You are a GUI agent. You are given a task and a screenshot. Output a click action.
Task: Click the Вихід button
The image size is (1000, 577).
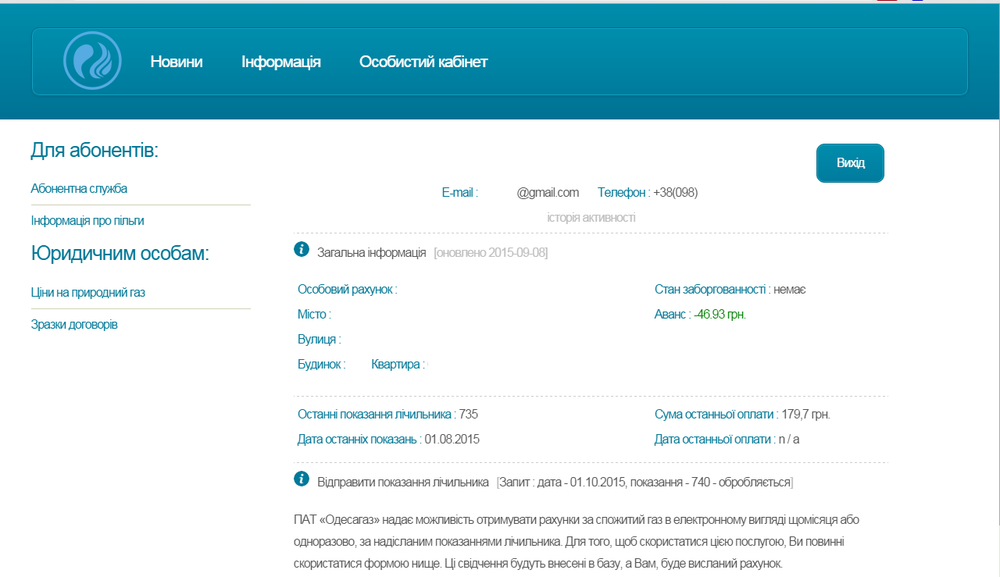[x=849, y=162]
